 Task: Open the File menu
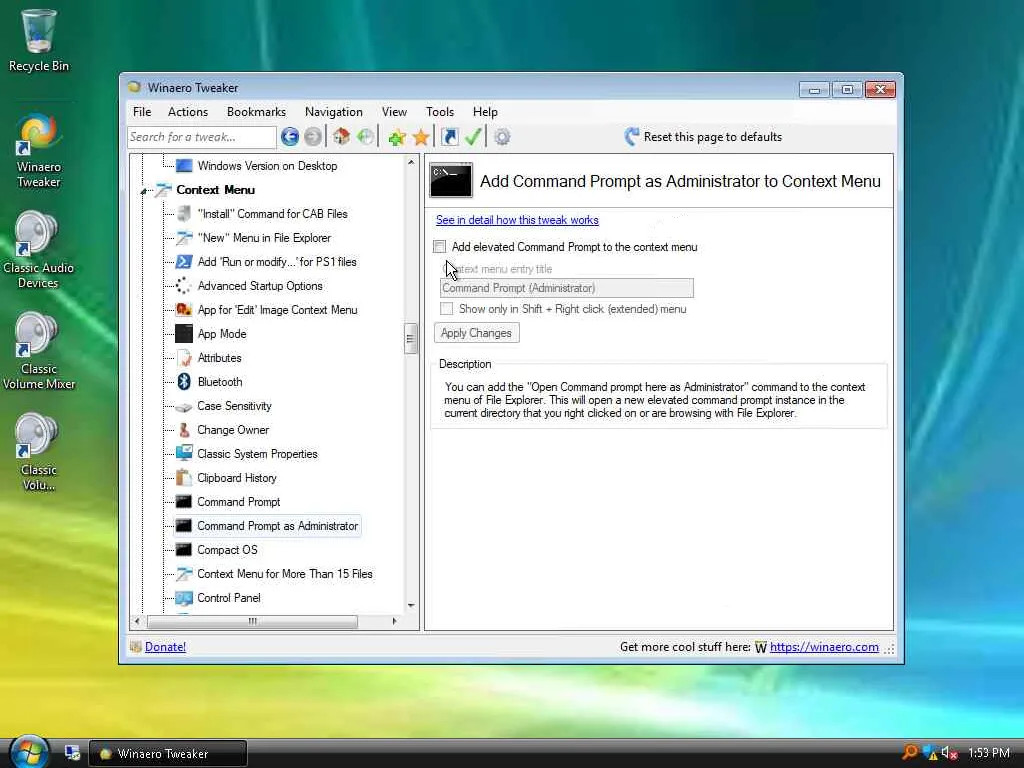point(142,112)
